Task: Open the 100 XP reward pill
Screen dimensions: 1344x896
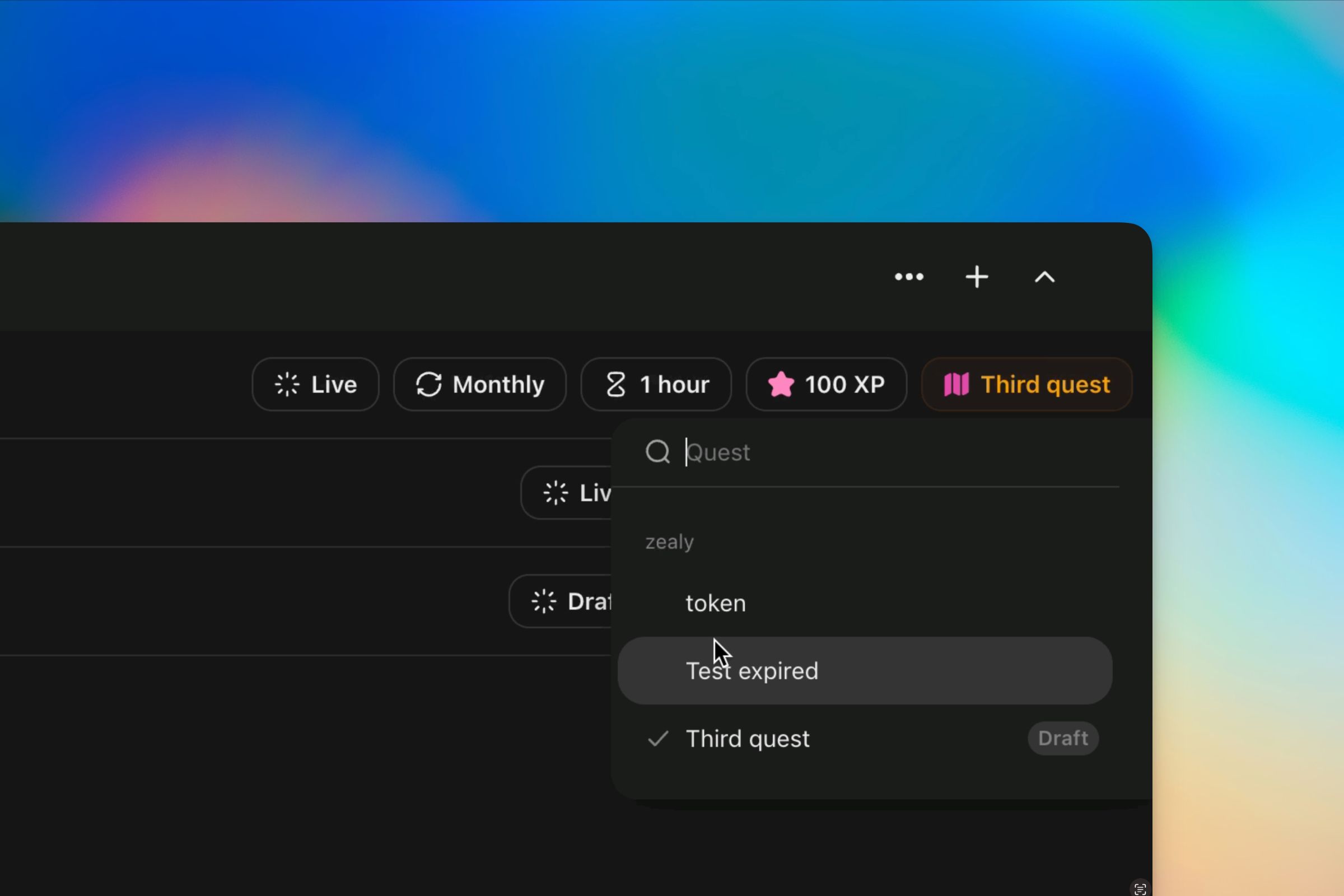Action: pos(825,384)
